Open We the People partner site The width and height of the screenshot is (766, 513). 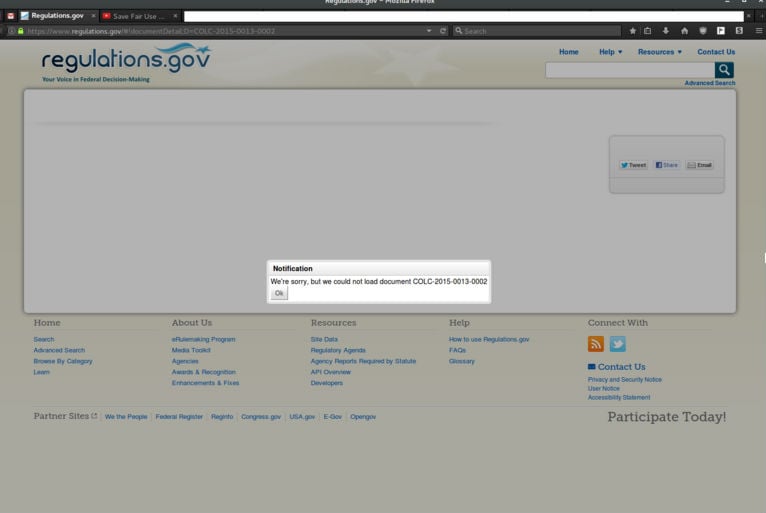pyautogui.click(x=126, y=417)
